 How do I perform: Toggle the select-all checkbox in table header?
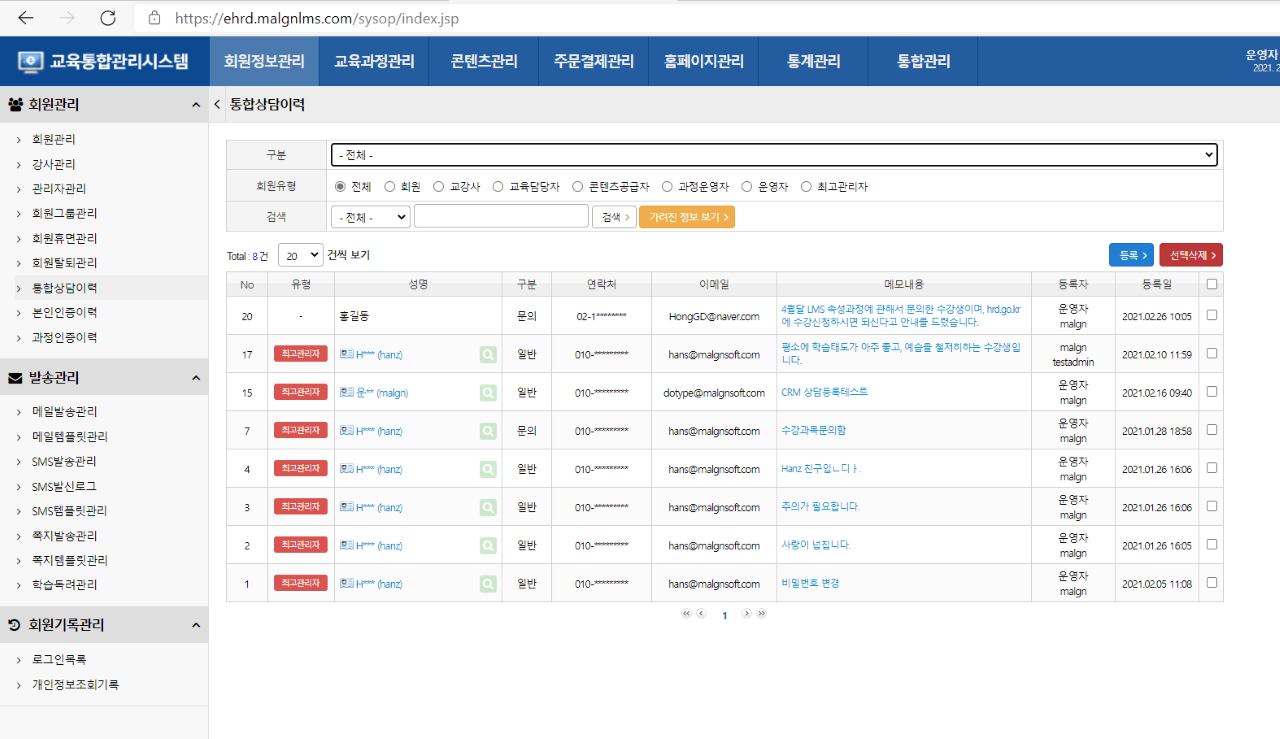1212,284
